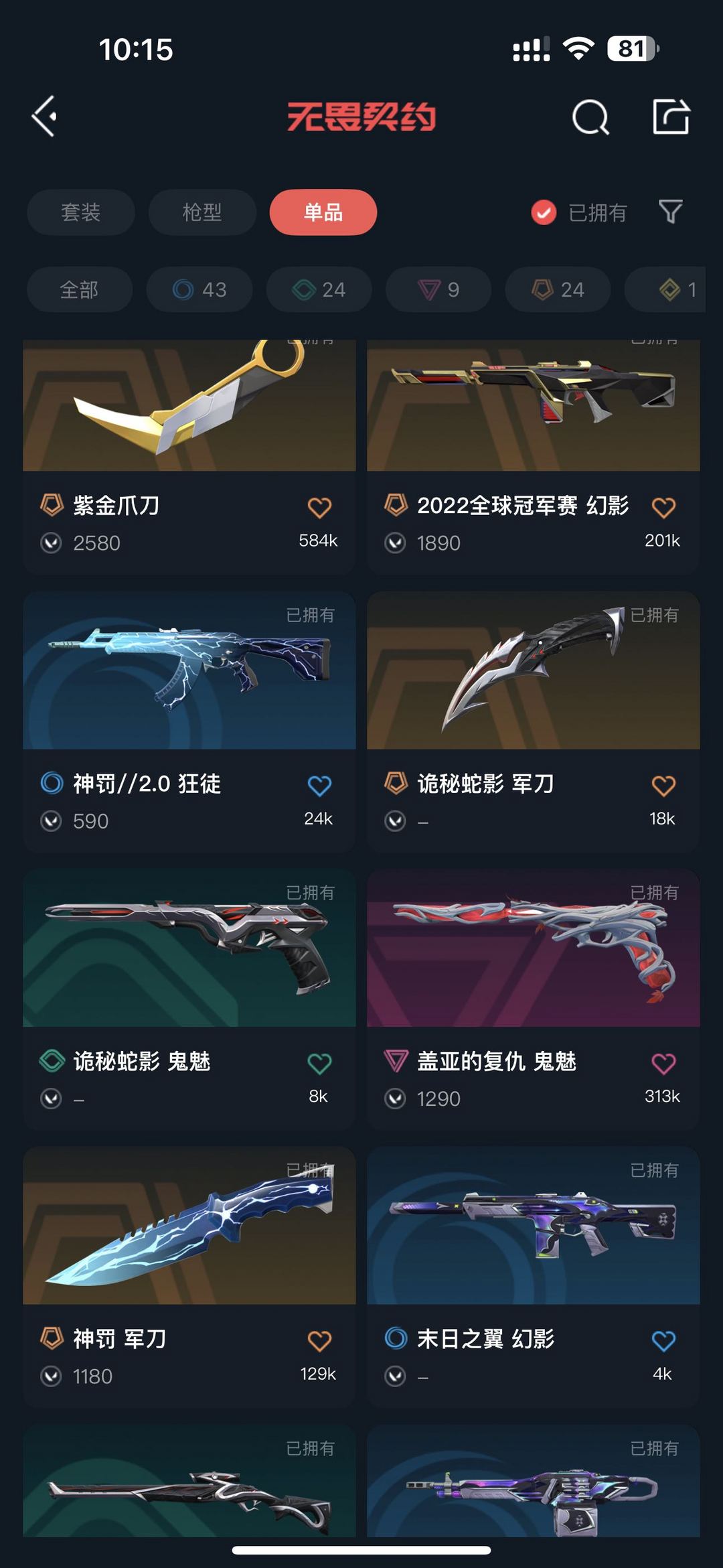Like 盖亚的复仇 鬼魅 with the pink heart
This screenshot has width=723, height=1568.
coord(663,1064)
